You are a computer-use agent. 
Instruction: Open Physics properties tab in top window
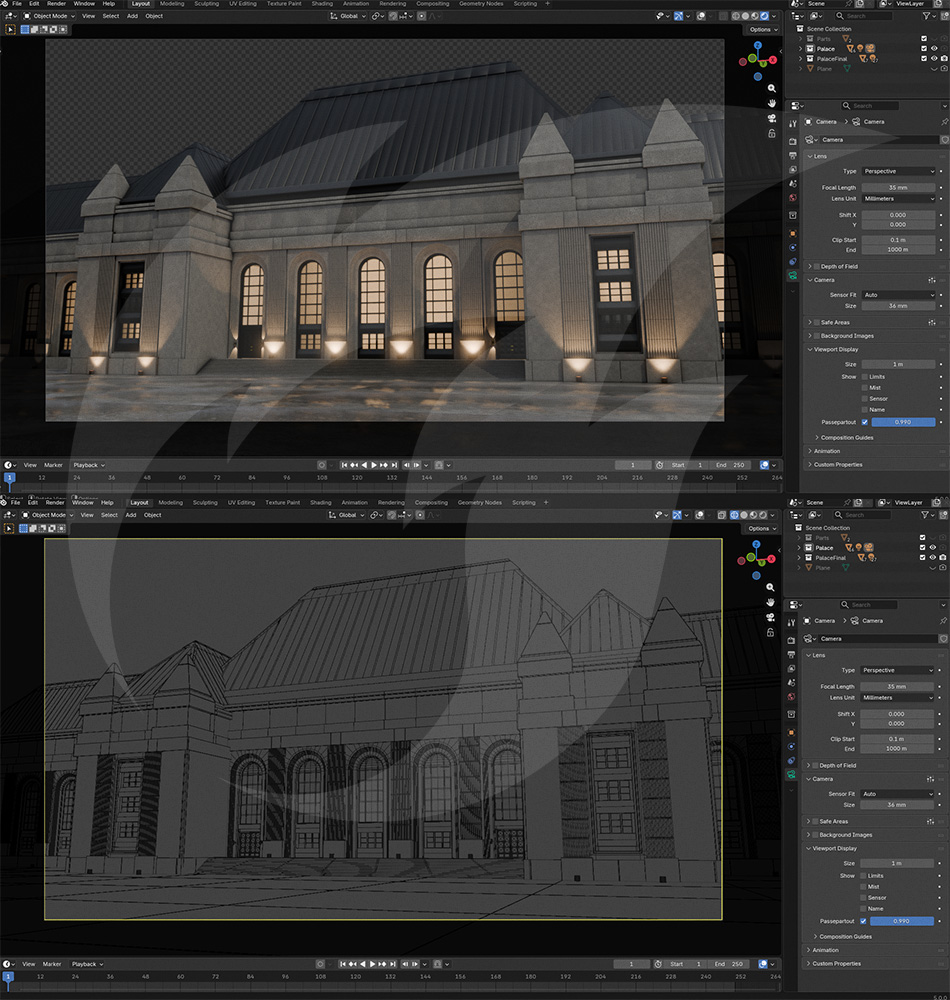pyautogui.click(x=793, y=247)
